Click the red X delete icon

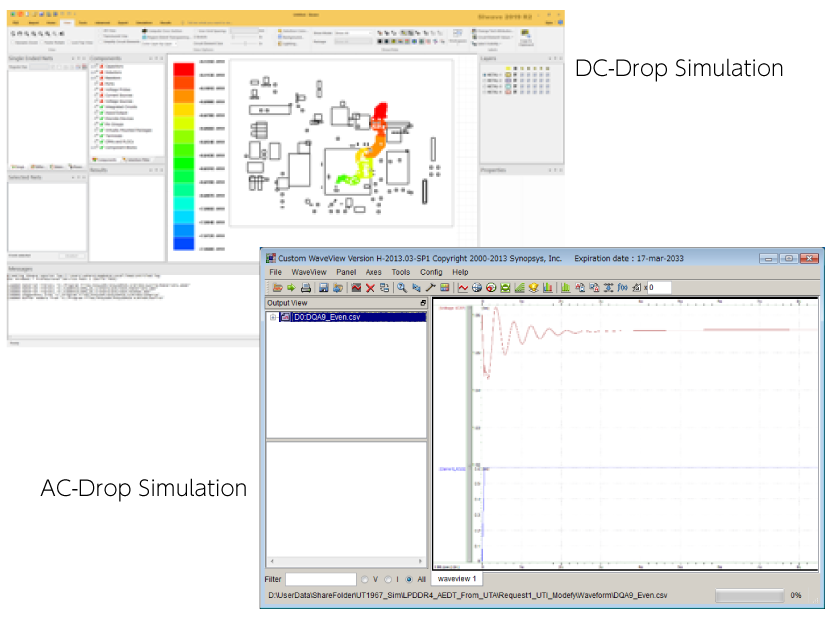click(x=370, y=288)
